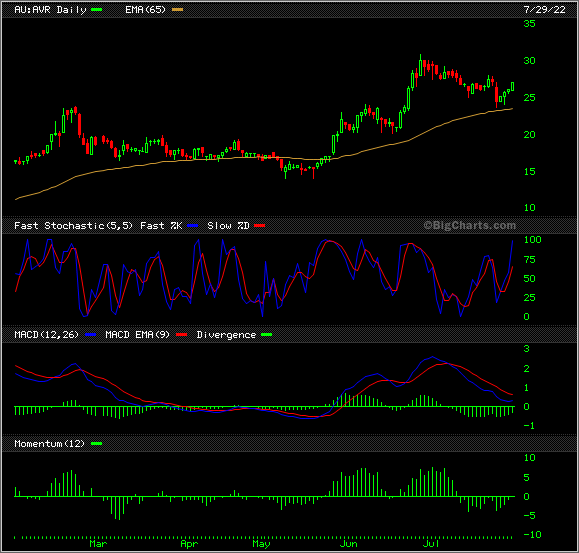This screenshot has width=579, height=553.
Task: Click the Jul label on time axis
Action: coord(431,543)
